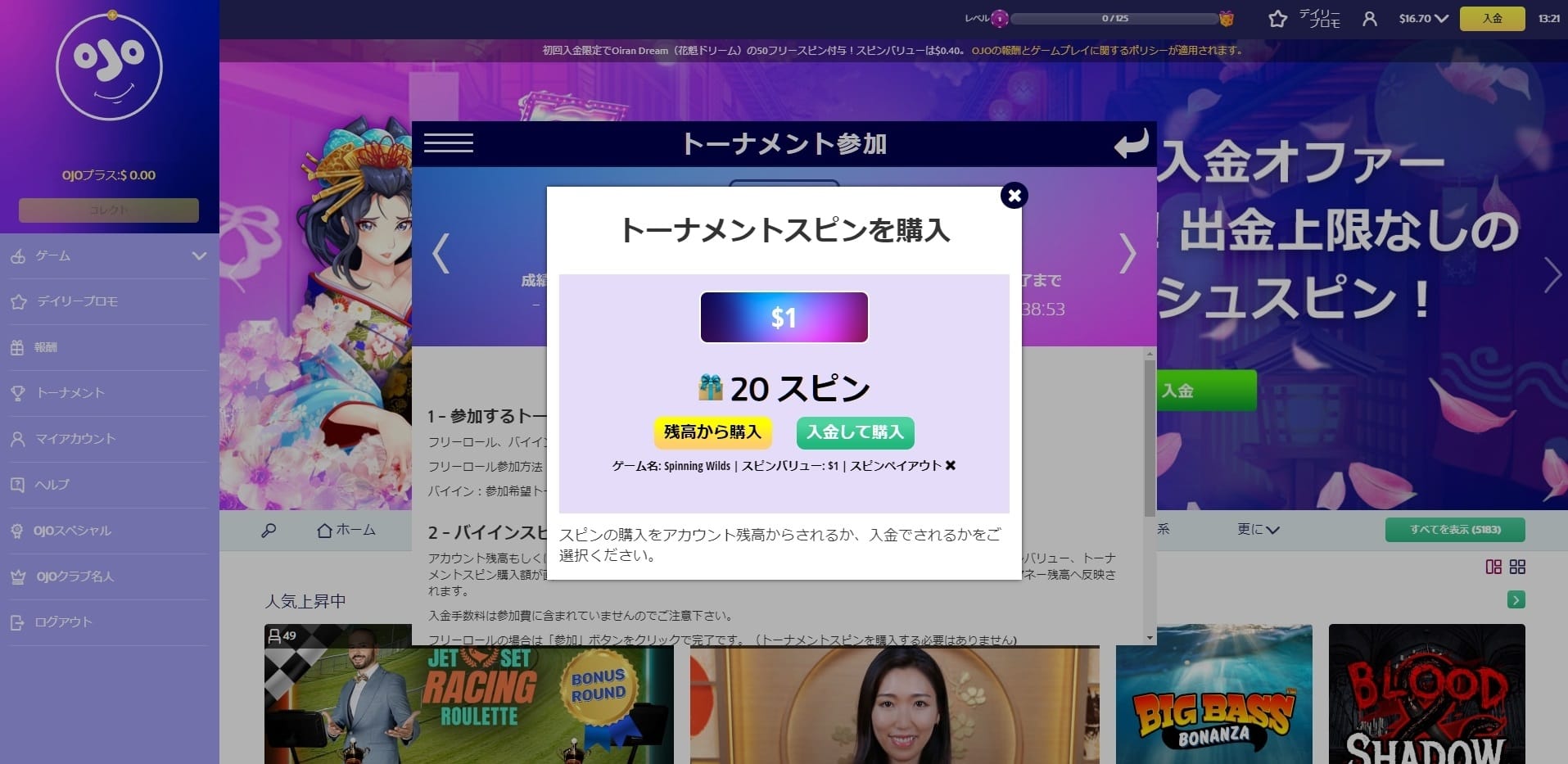Viewport: 1568px width, 764px height.
Task: Open the search magnifier icon
Action: [x=267, y=530]
